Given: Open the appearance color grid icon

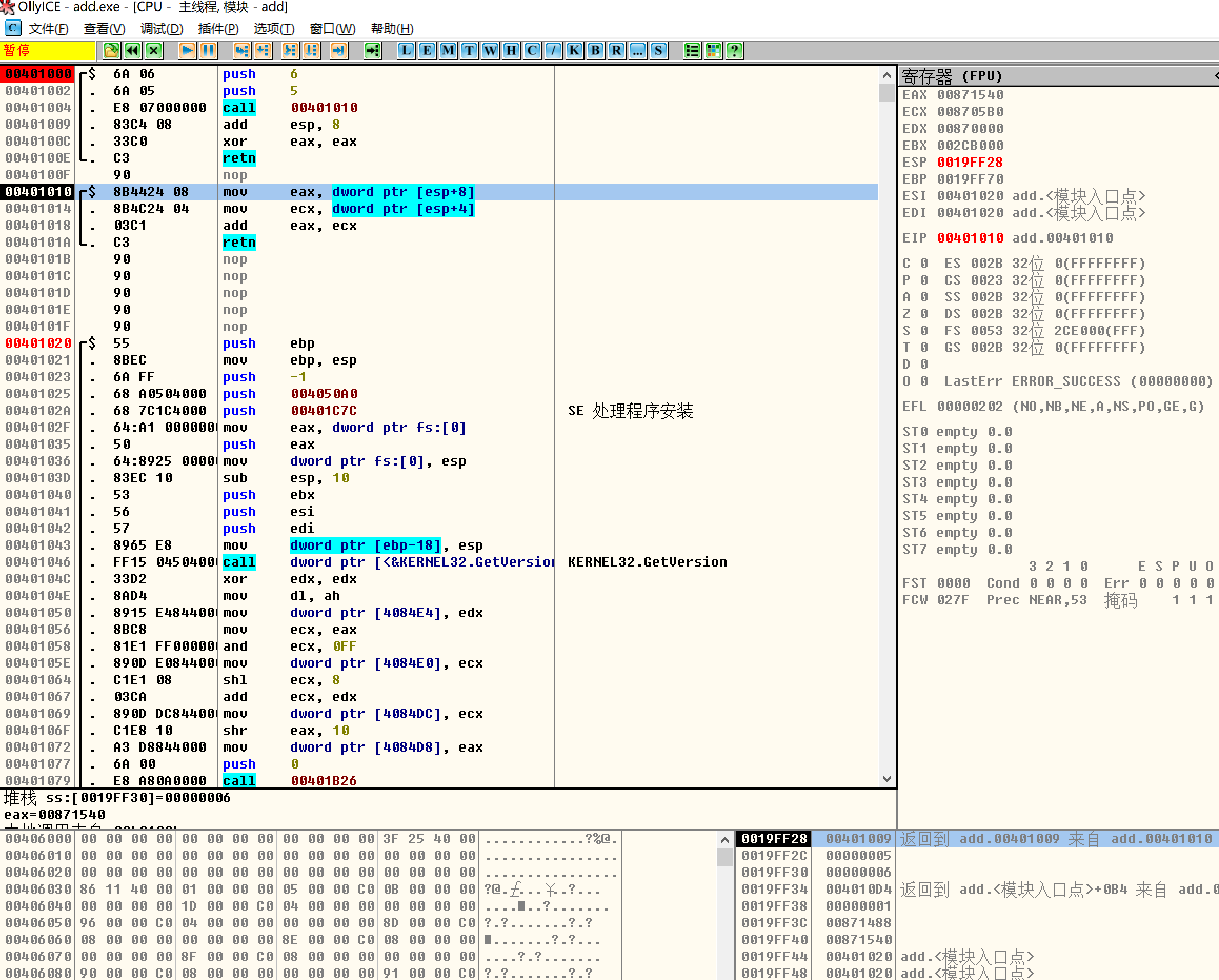Looking at the screenshot, I should click(x=713, y=51).
